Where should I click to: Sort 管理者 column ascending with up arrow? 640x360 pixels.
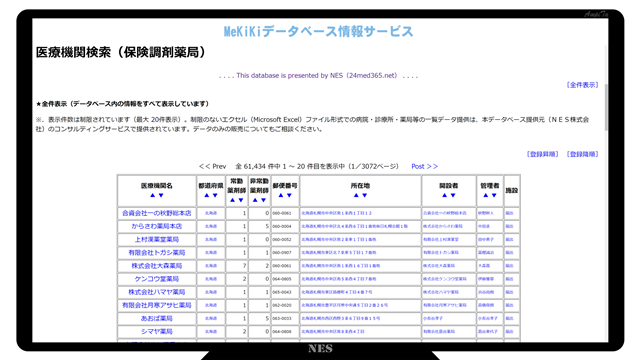(485, 196)
